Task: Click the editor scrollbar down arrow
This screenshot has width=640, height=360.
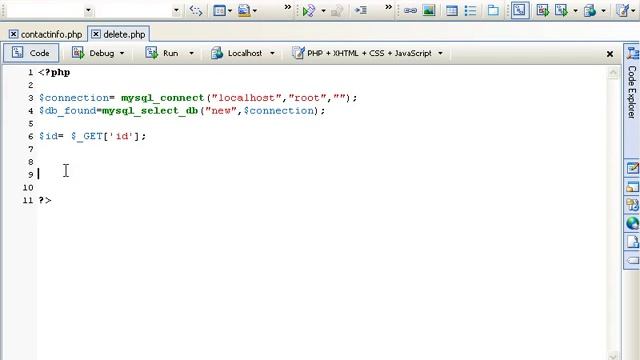Action: click(x=613, y=356)
